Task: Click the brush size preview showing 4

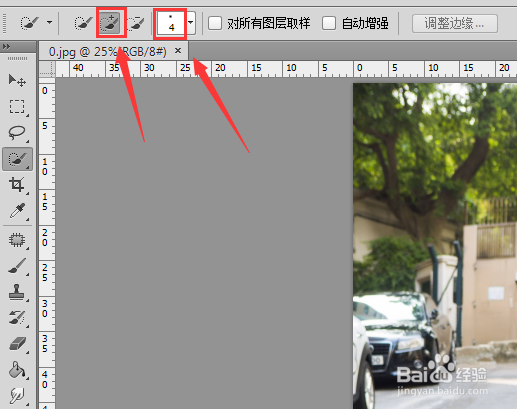Action: tap(171, 23)
